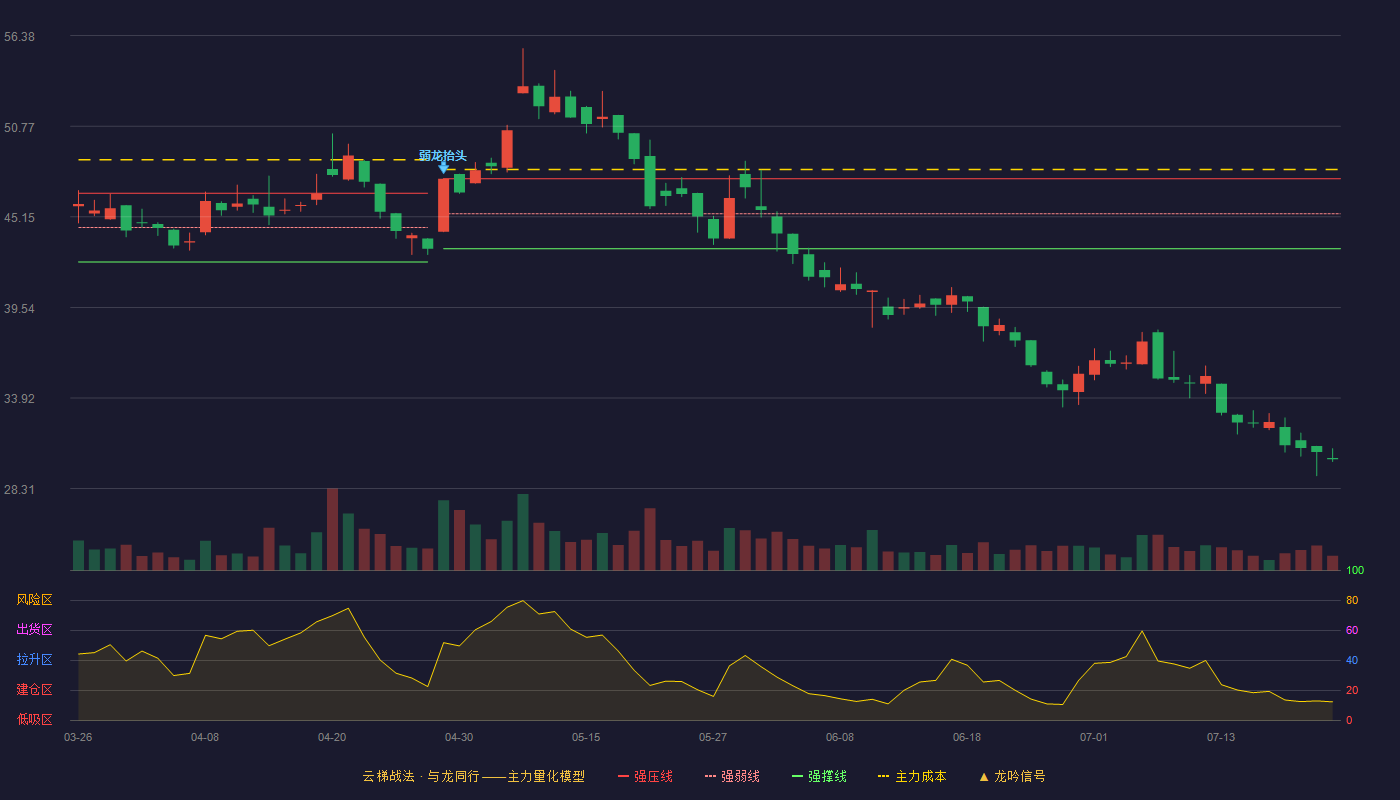The height and width of the screenshot is (800, 1400).
Task: Toggle the 强压线 legend label
Action: 654,777
